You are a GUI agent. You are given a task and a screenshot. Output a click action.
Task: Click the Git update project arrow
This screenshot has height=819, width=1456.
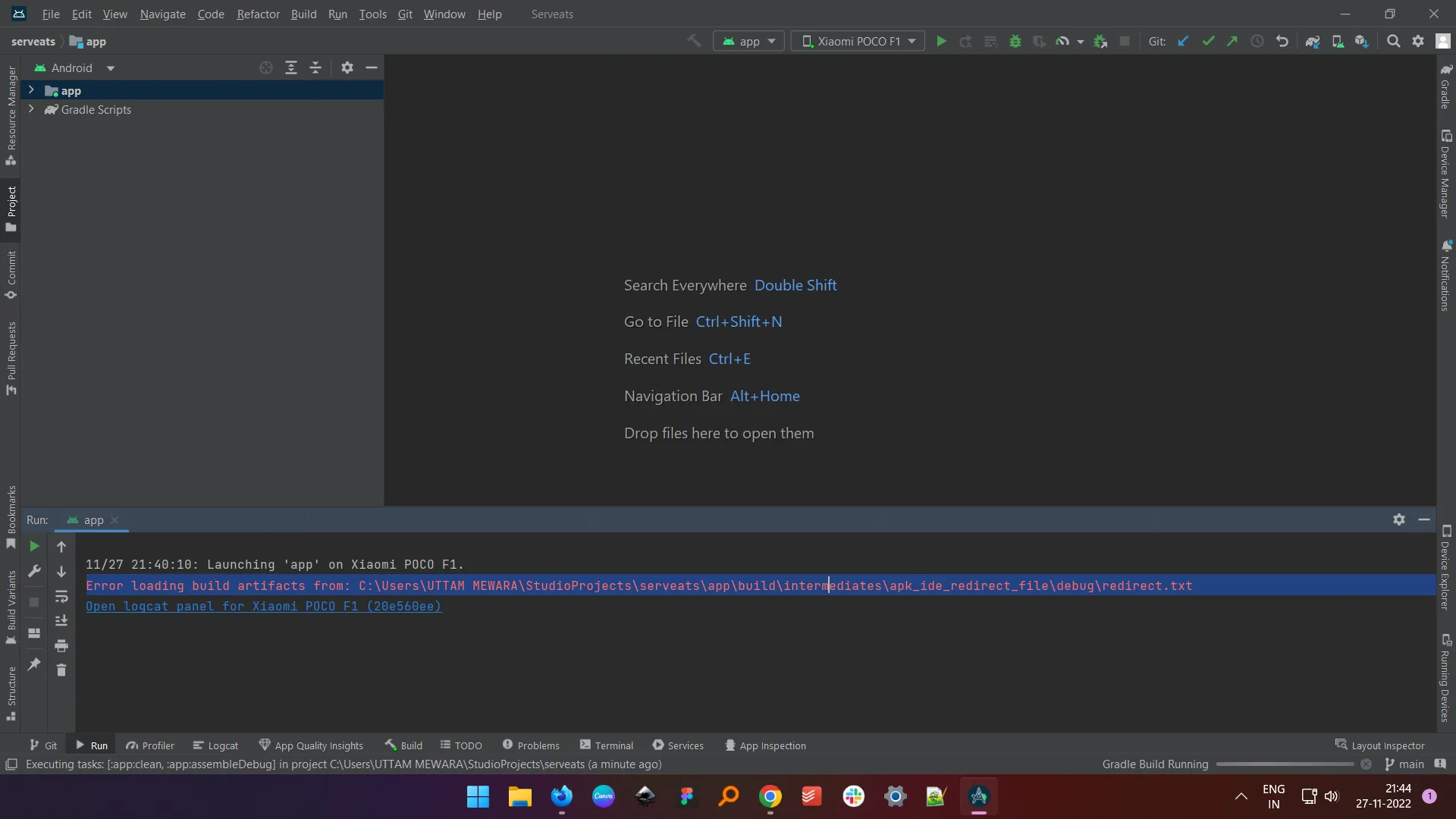pyautogui.click(x=1183, y=42)
